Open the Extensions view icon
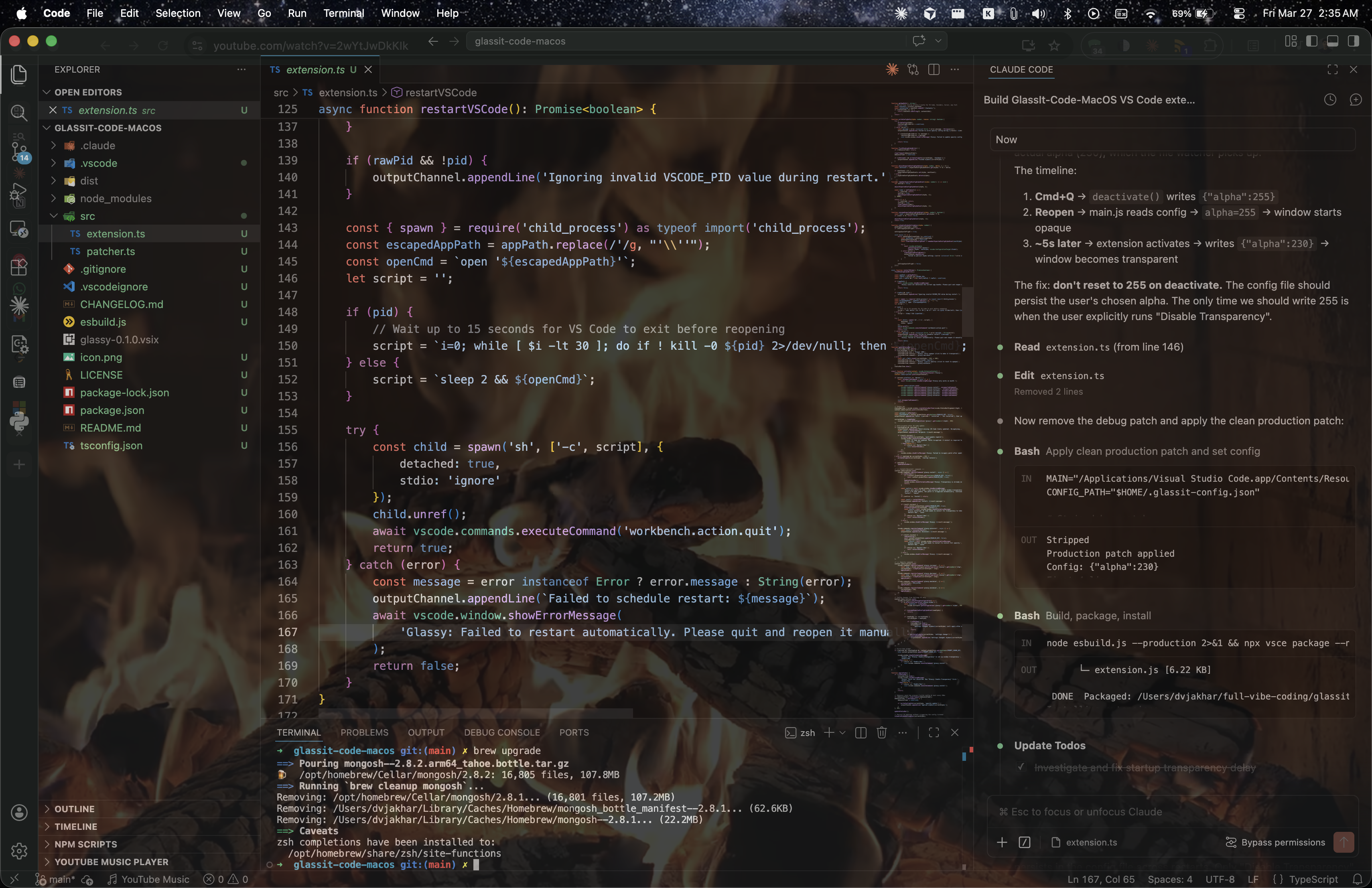Viewport: 1372px width, 888px height. (x=19, y=267)
